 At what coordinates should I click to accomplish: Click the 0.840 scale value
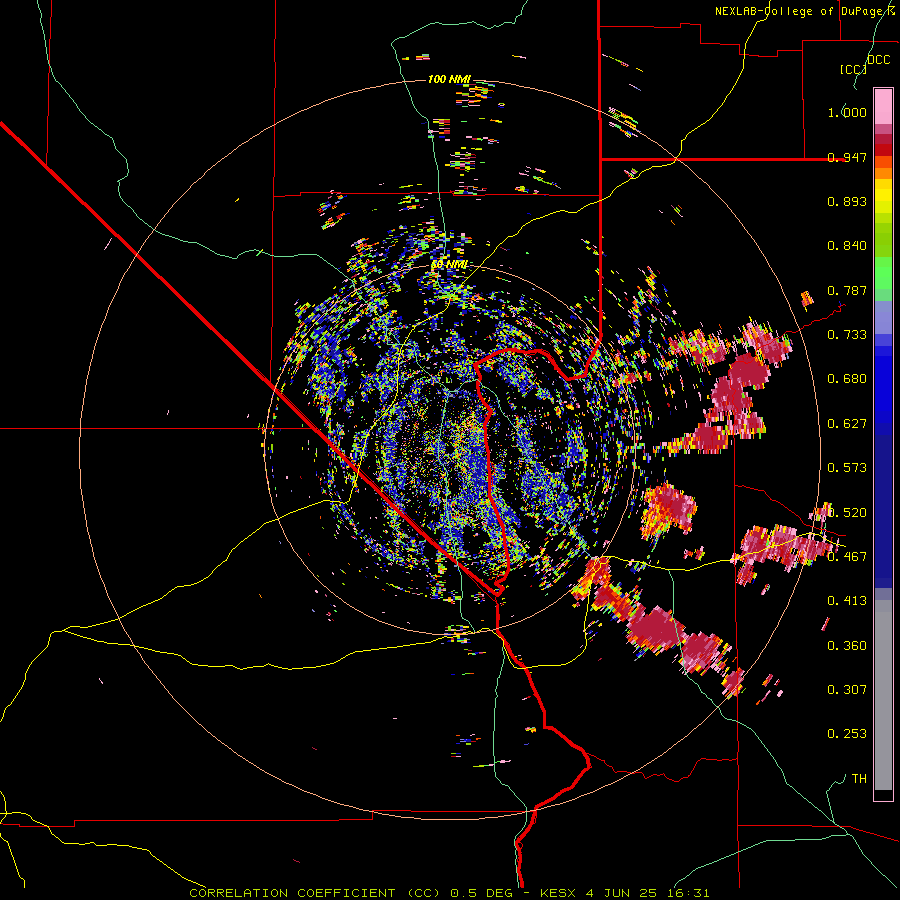coord(847,246)
